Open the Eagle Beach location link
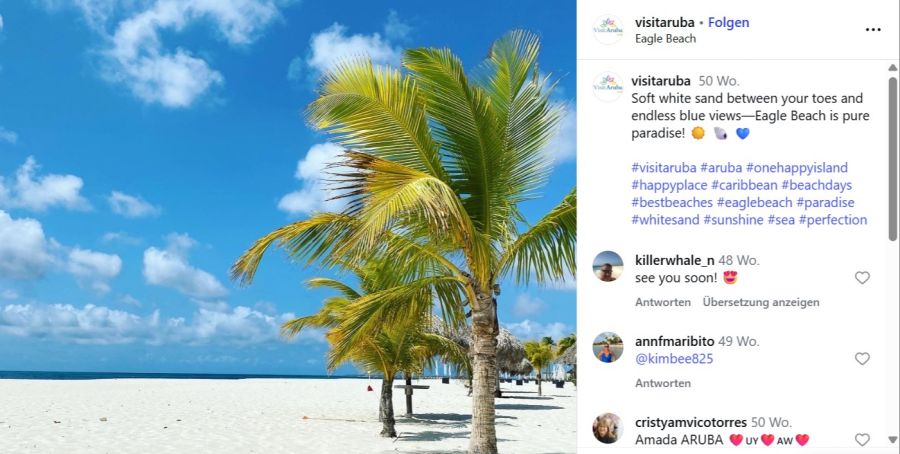This screenshot has height=454, width=900. [665, 38]
